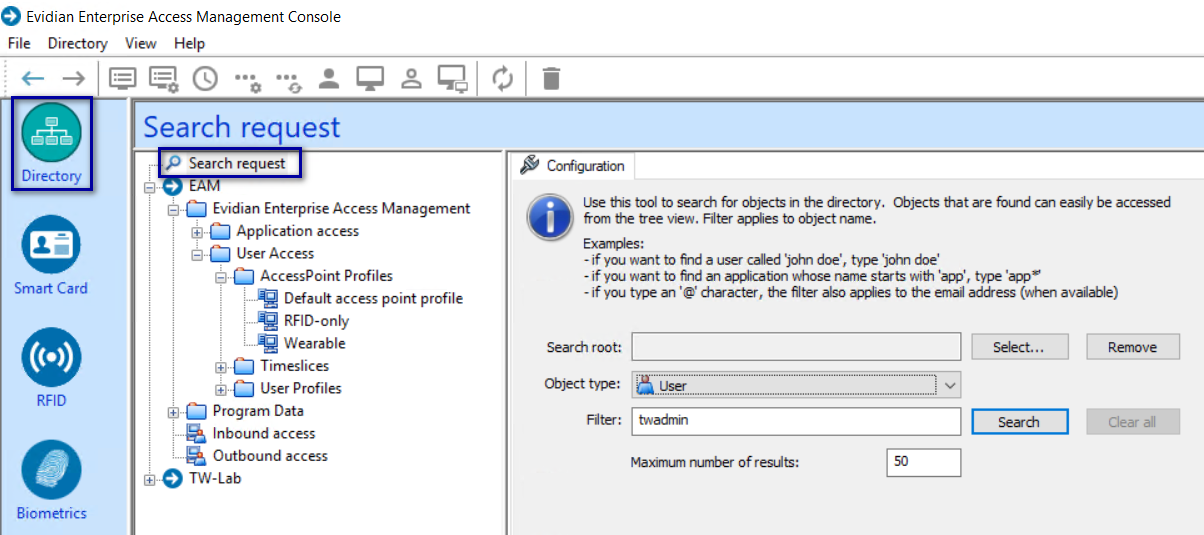The width and height of the screenshot is (1204, 535).
Task: Select the EAM root label
Action: click(204, 186)
